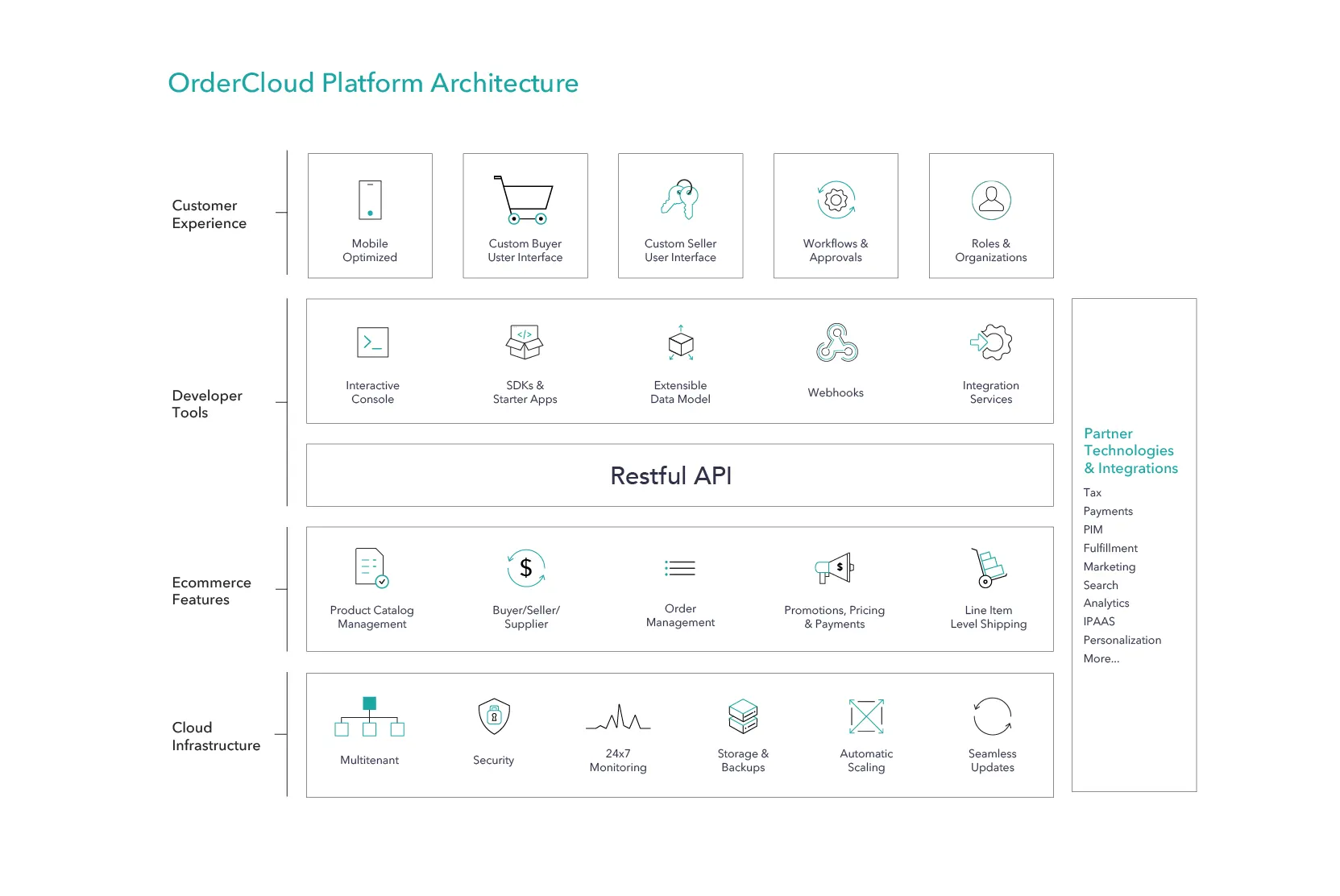This screenshot has width=1340, height=896.
Task: Click the Seamless Updates refresh icon
Action: pyautogui.click(x=992, y=716)
